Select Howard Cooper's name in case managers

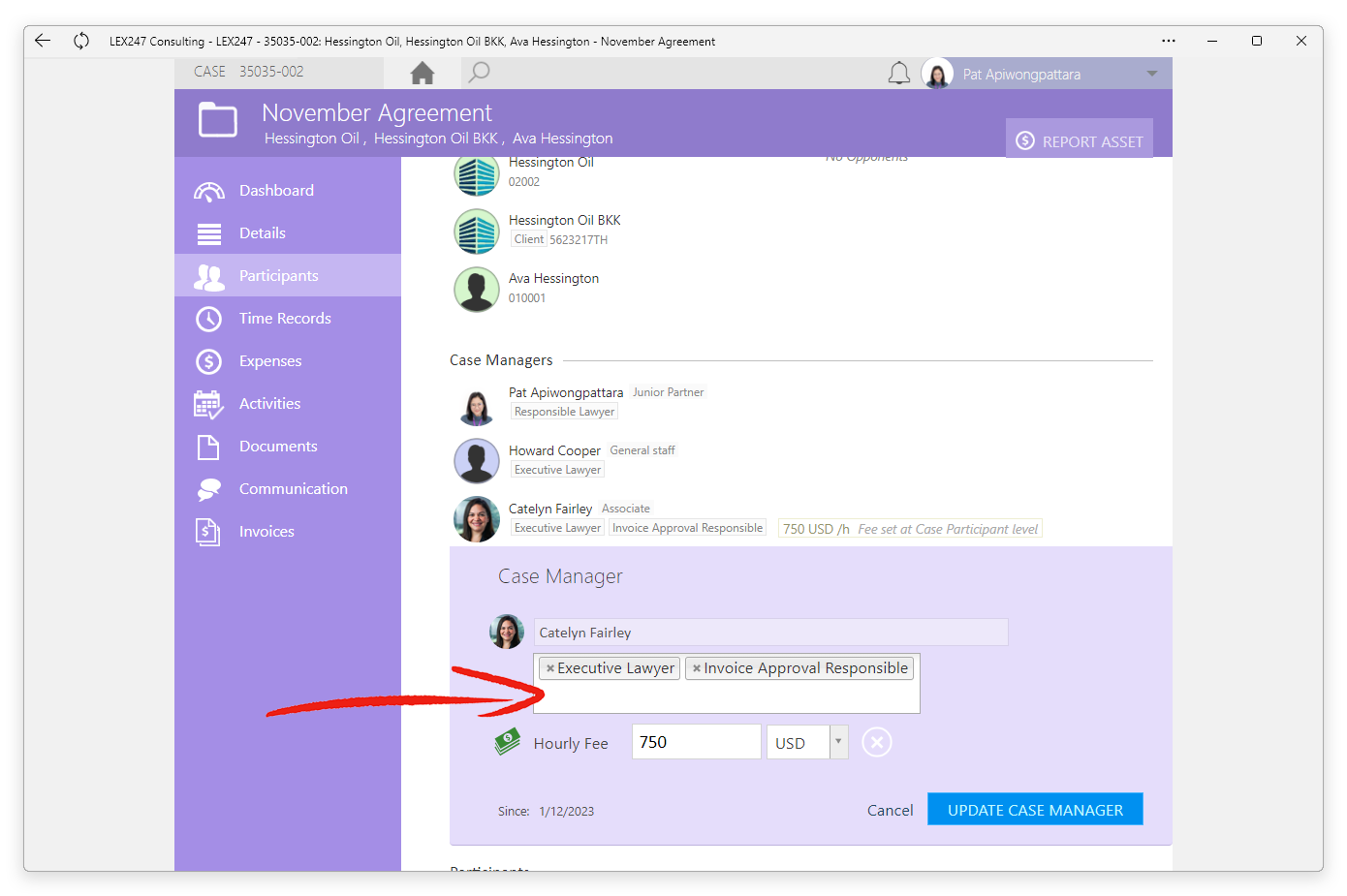(554, 450)
